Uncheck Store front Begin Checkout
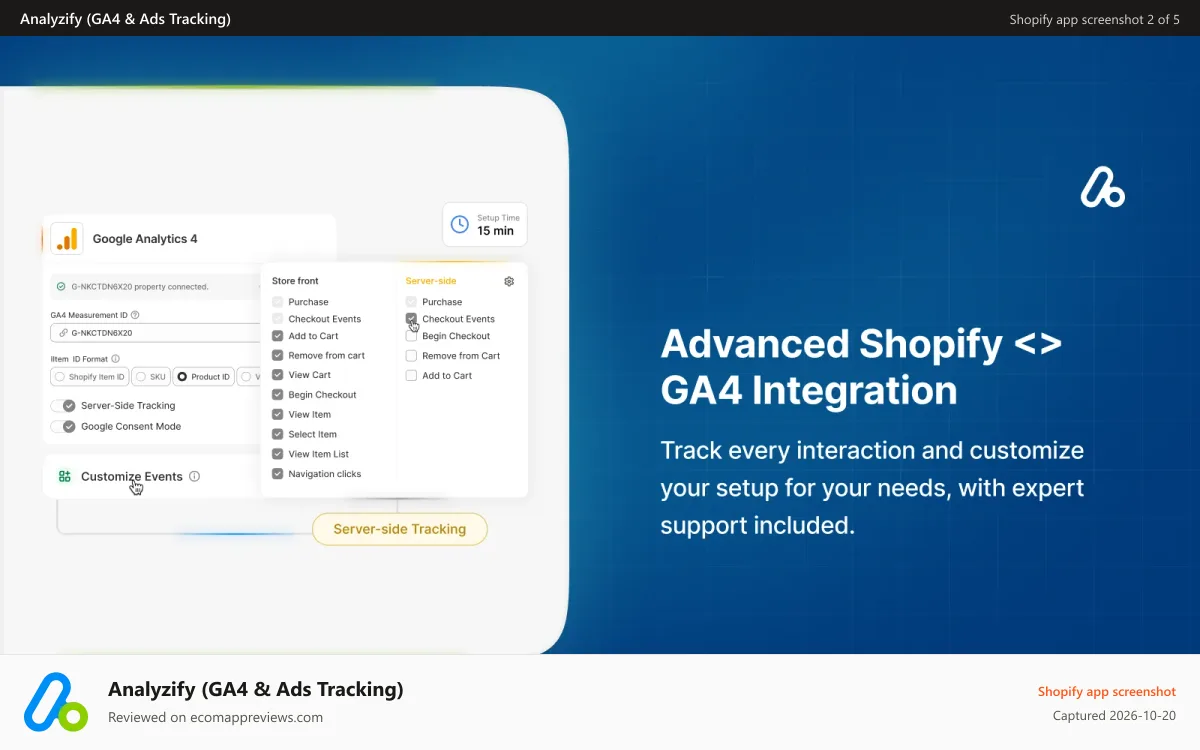1200x750 pixels. [278, 395]
